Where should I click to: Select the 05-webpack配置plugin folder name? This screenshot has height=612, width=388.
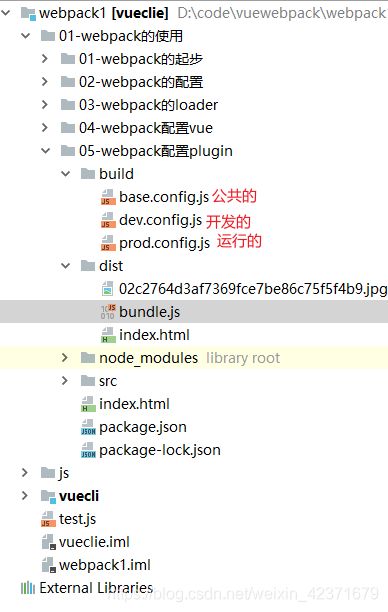tap(155, 151)
